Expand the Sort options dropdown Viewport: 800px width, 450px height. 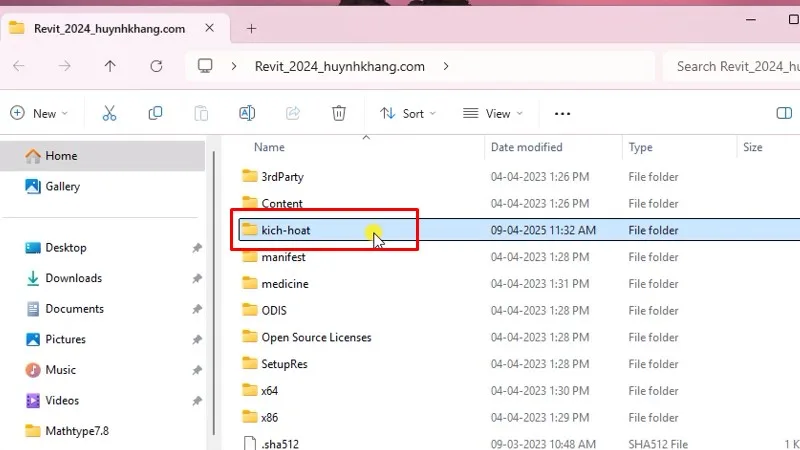tap(408, 113)
